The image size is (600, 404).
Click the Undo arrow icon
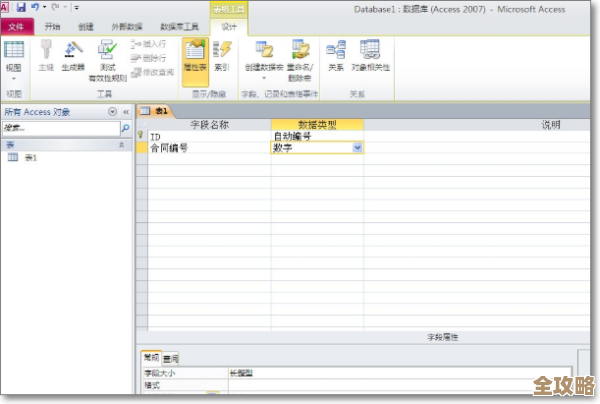point(35,7)
